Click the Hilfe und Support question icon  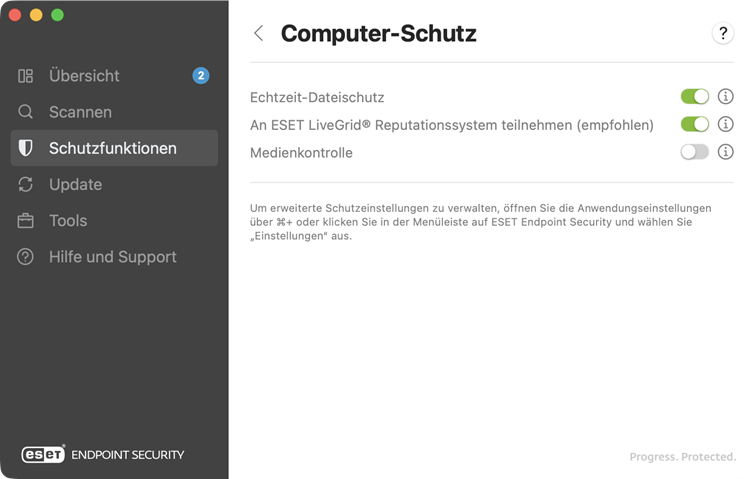click(26, 257)
